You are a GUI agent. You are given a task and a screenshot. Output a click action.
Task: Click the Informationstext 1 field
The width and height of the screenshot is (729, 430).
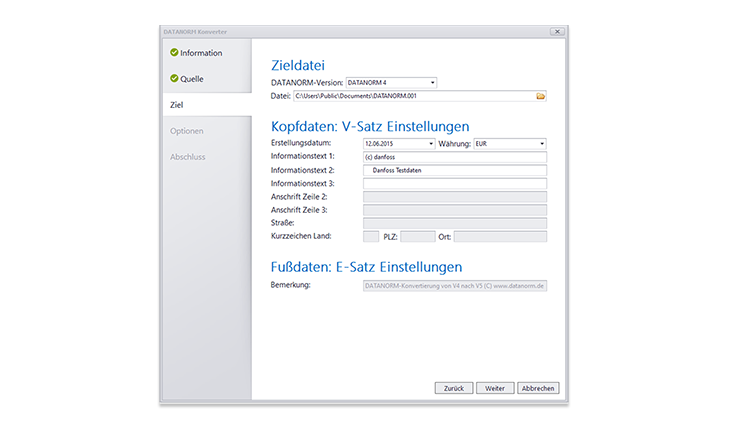[x=454, y=157]
